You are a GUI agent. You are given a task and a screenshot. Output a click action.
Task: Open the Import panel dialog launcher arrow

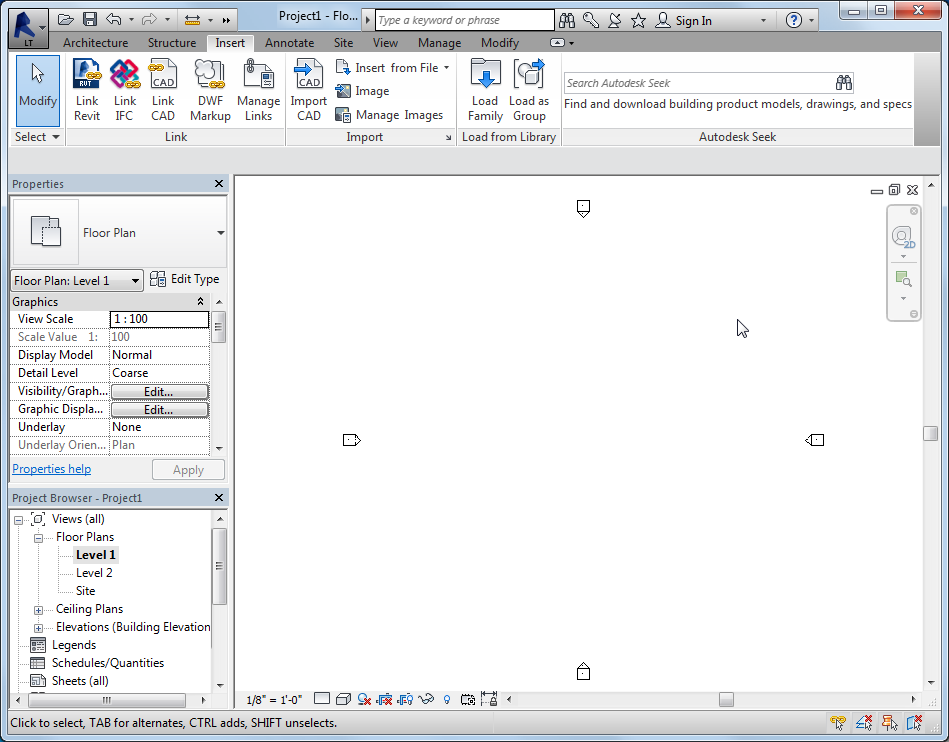tap(448, 138)
